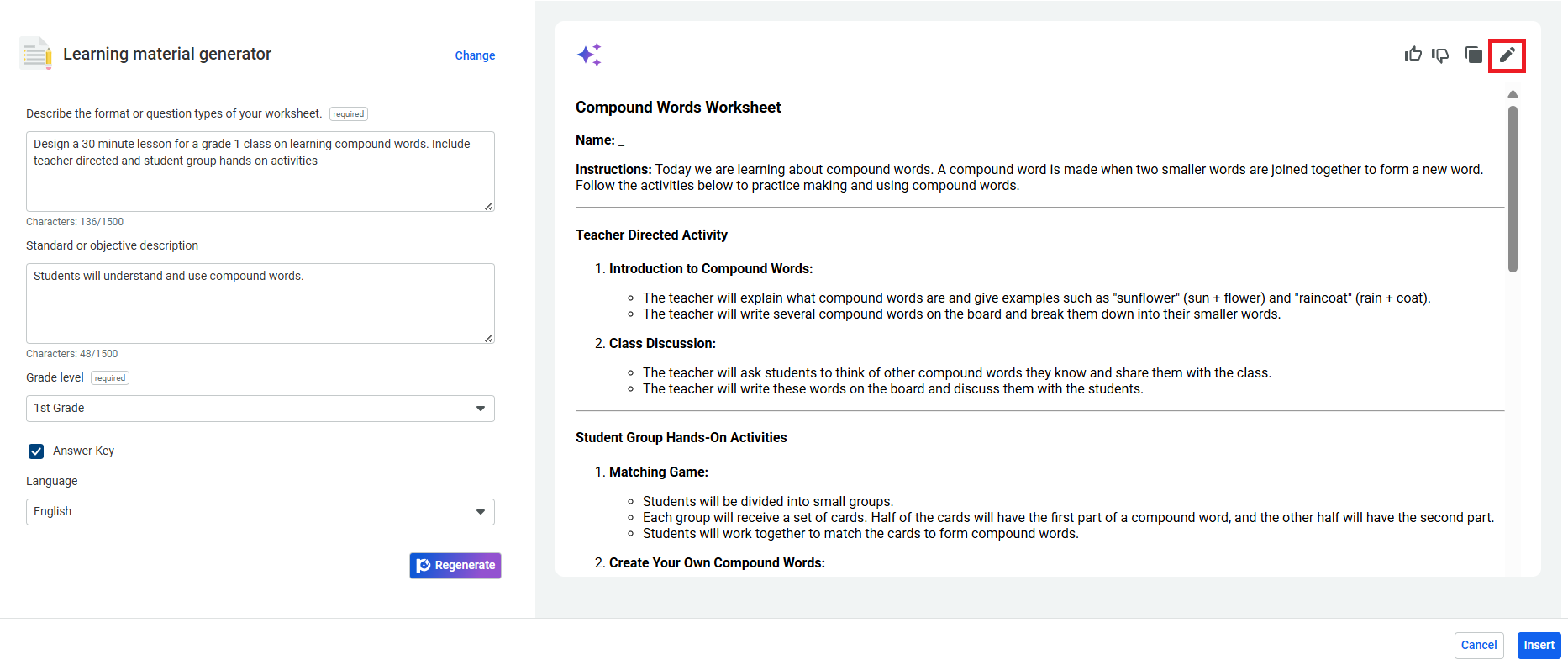
Task: Click the Change link
Action: click(475, 55)
